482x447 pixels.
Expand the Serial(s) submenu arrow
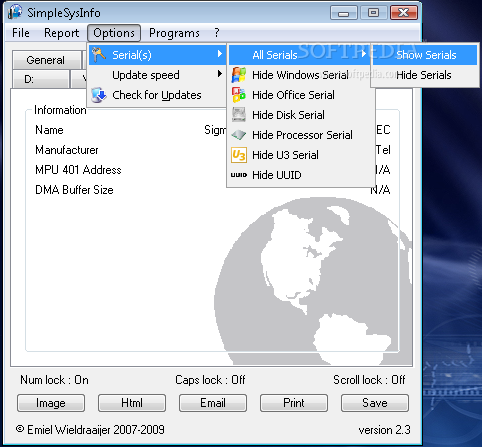click(x=220, y=54)
